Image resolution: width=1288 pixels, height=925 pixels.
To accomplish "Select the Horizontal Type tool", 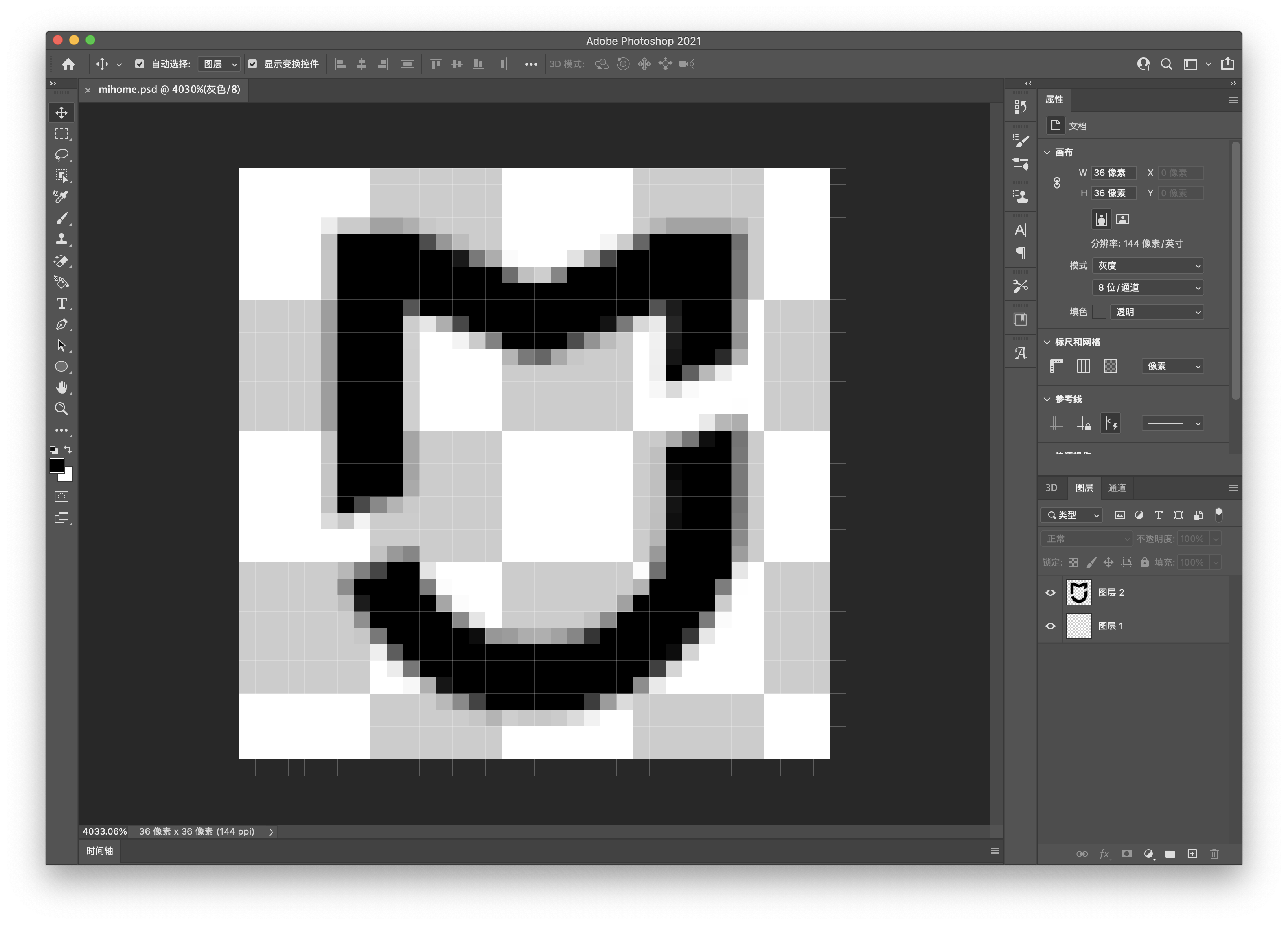I will (61, 303).
